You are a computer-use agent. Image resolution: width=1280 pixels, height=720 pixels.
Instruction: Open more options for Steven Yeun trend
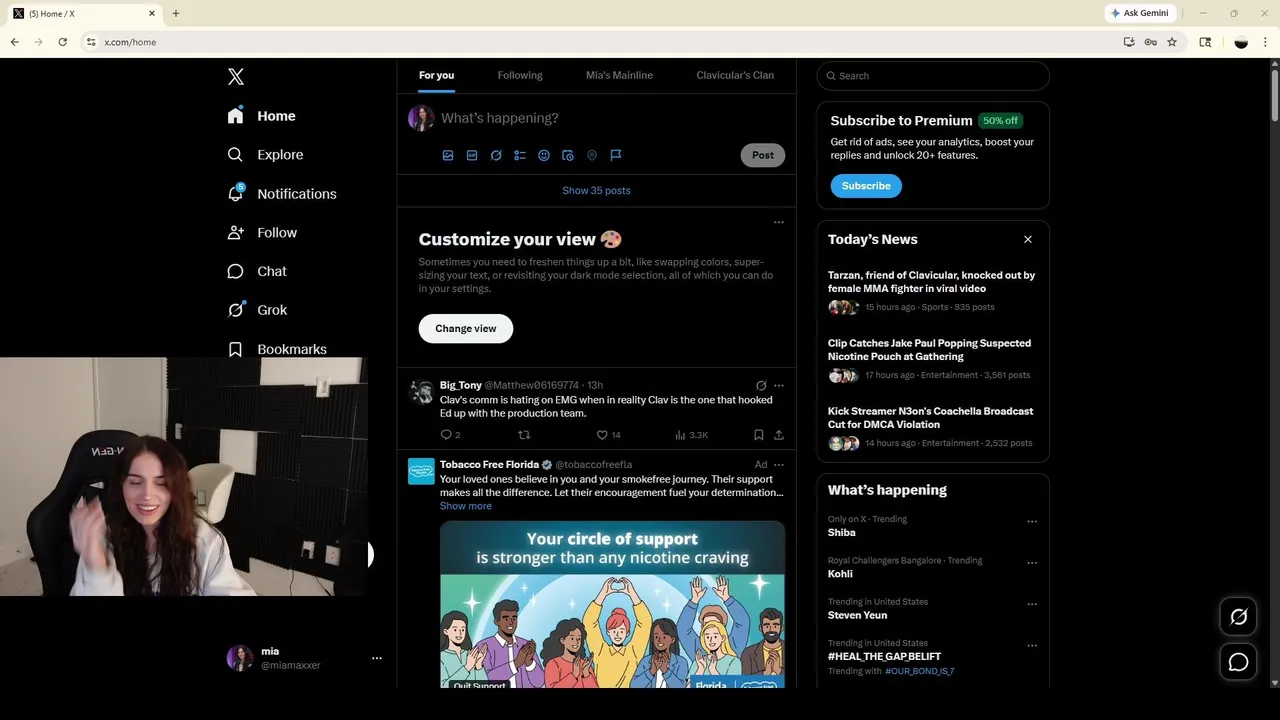(x=1032, y=604)
